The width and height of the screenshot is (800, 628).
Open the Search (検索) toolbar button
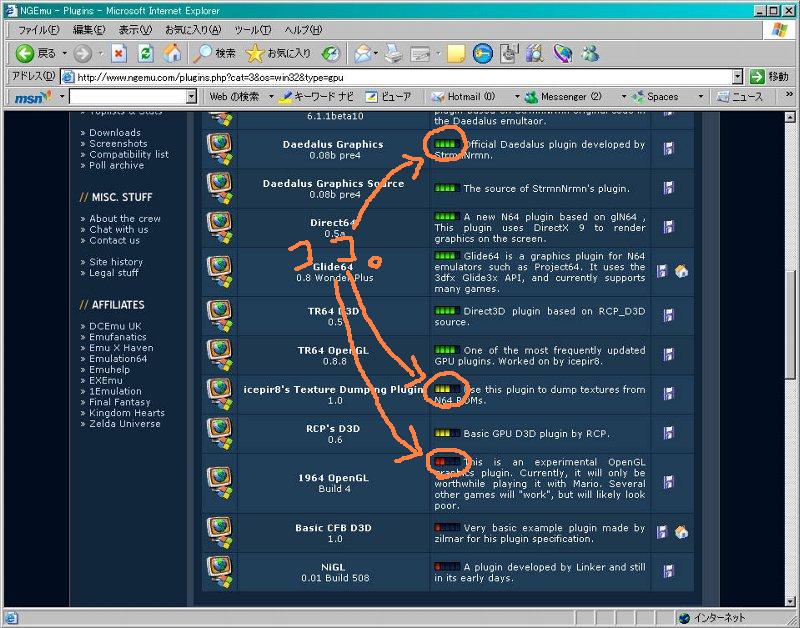214,54
